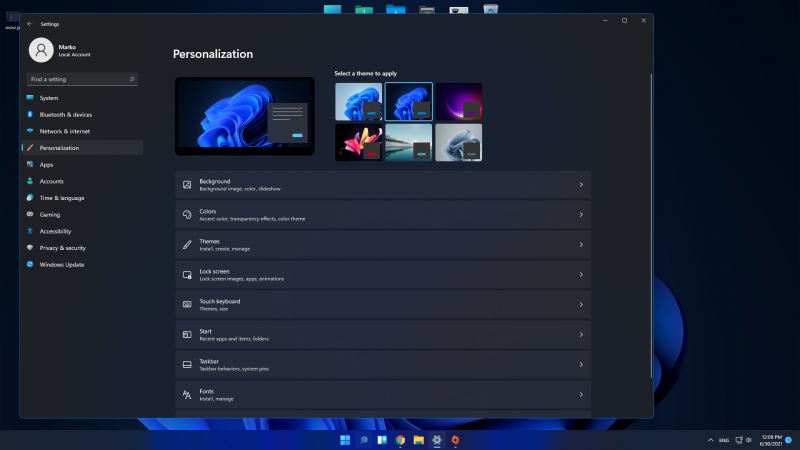Apply the gray-blue flow theme
Screen dimensions: 800x450
[x=459, y=142]
